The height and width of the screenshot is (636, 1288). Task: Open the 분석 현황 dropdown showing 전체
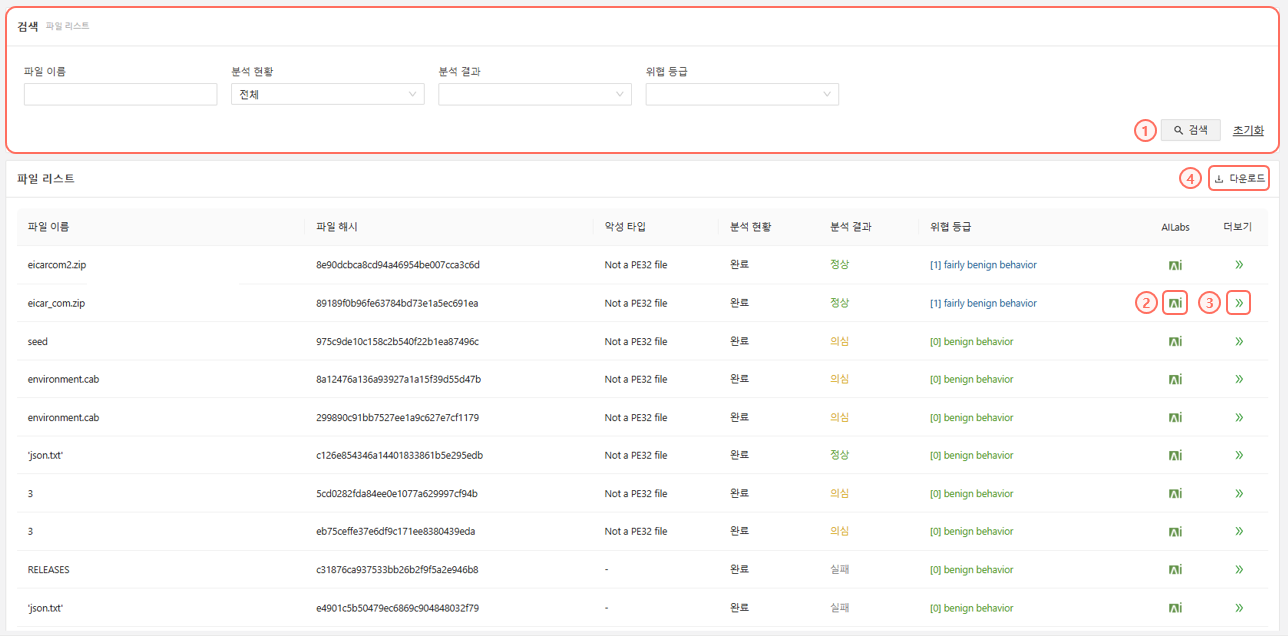point(327,95)
